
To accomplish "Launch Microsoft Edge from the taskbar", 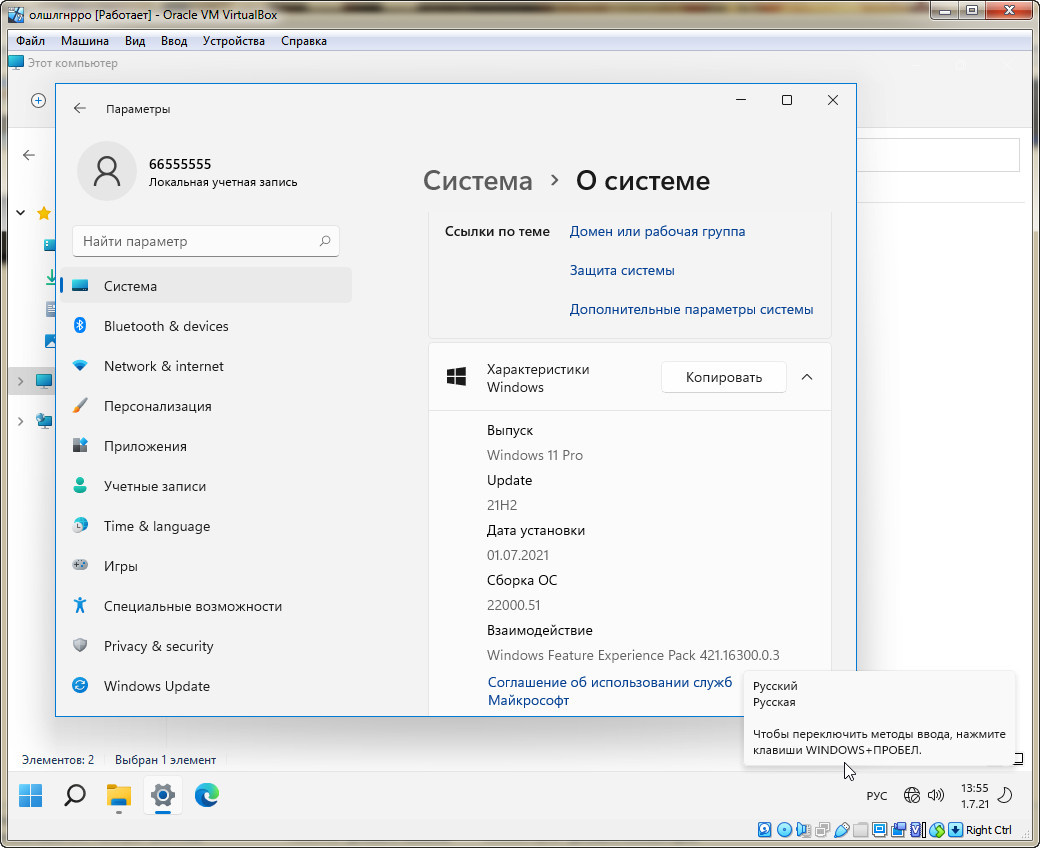I will (x=207, y=796).
